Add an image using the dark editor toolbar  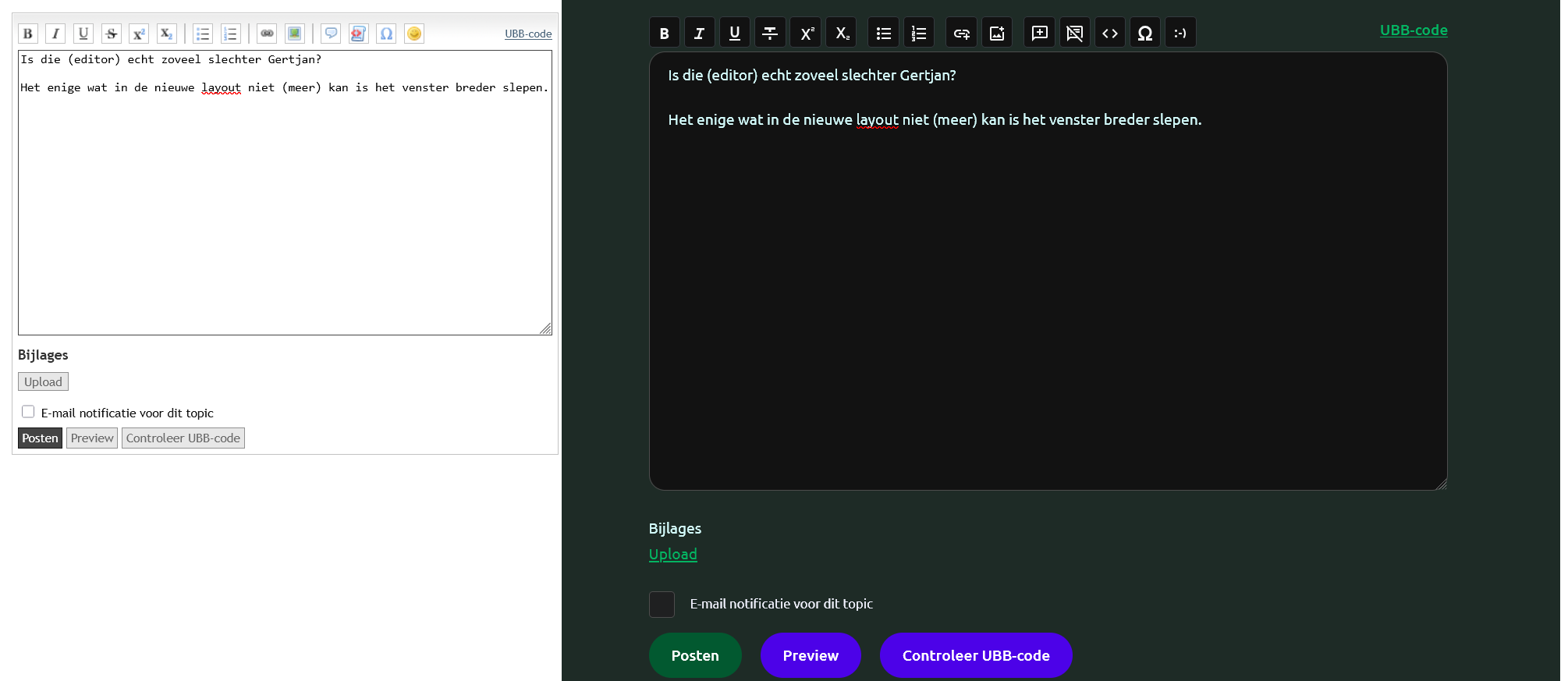pos(997,33)
